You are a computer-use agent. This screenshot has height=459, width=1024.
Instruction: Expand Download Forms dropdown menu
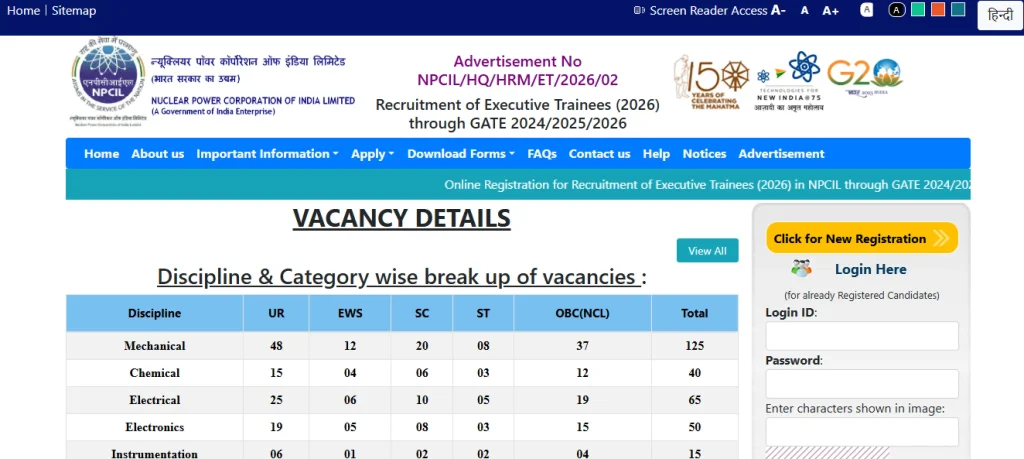(461, 154)
